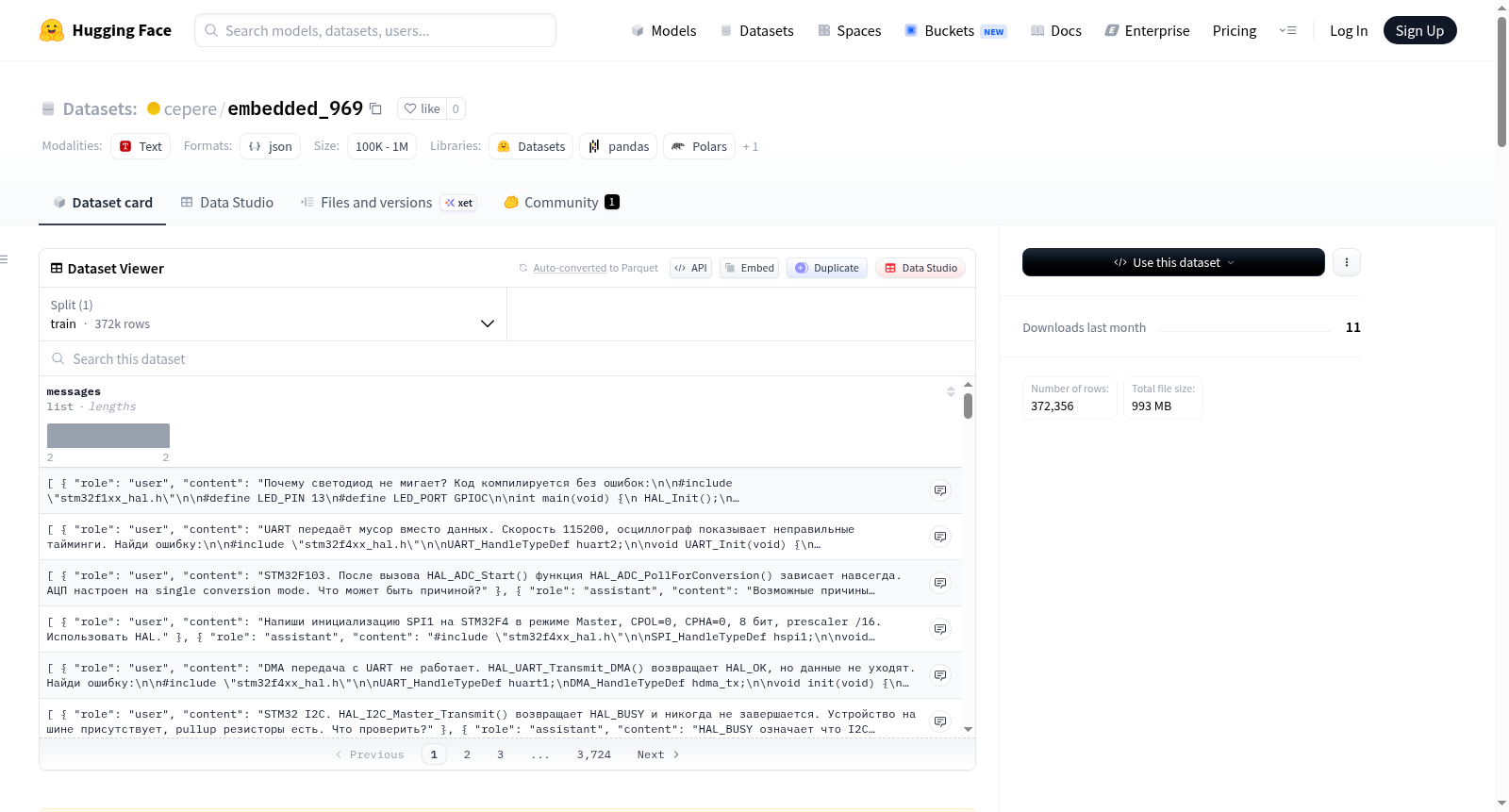Click the messages column header
Screen dimensions: 1509x812
[74, 391]
